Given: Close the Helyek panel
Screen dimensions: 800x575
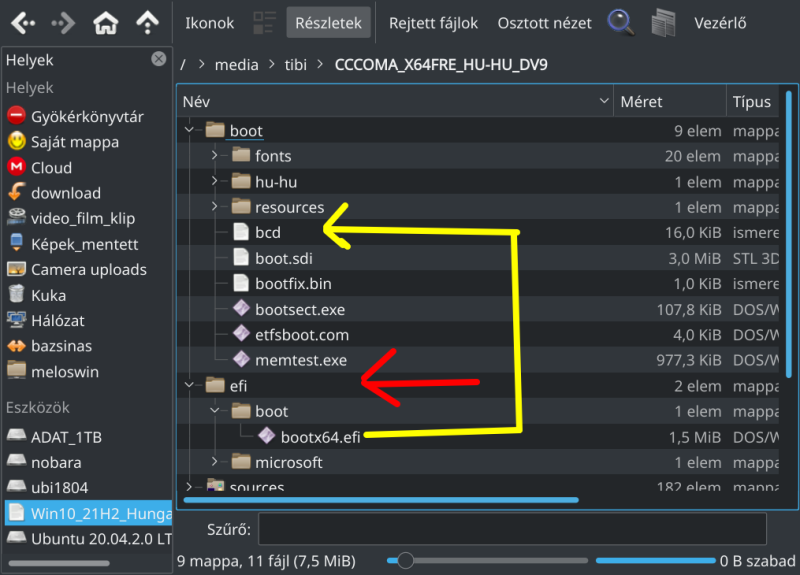Looking at the screenshot, I should (x=159, y=59).
